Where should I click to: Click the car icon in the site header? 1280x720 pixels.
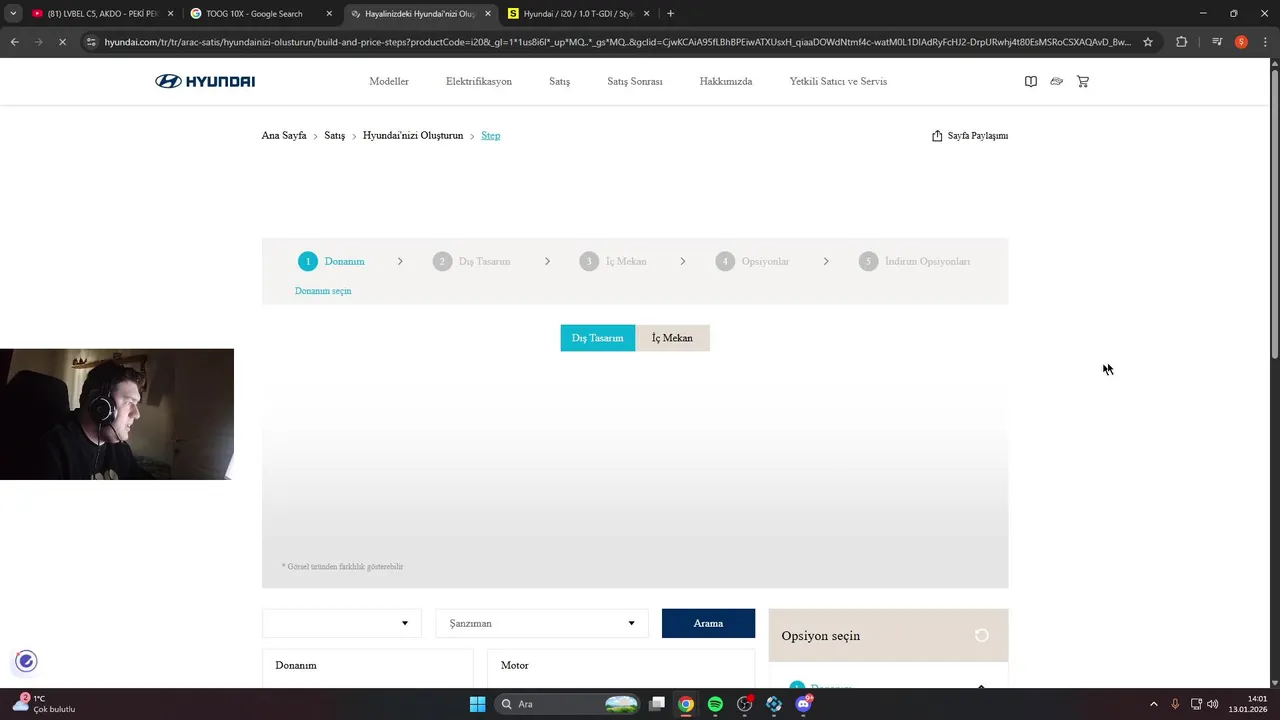click(1056, 81)
